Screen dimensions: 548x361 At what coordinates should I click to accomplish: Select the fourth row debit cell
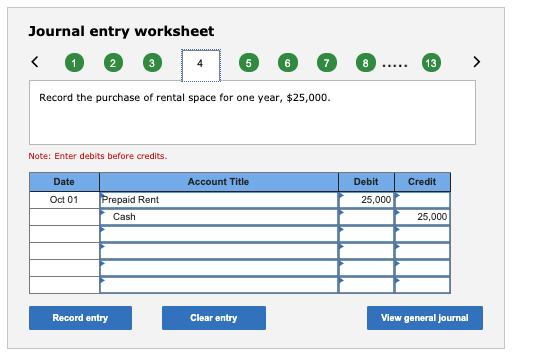(x=366, y=251)
